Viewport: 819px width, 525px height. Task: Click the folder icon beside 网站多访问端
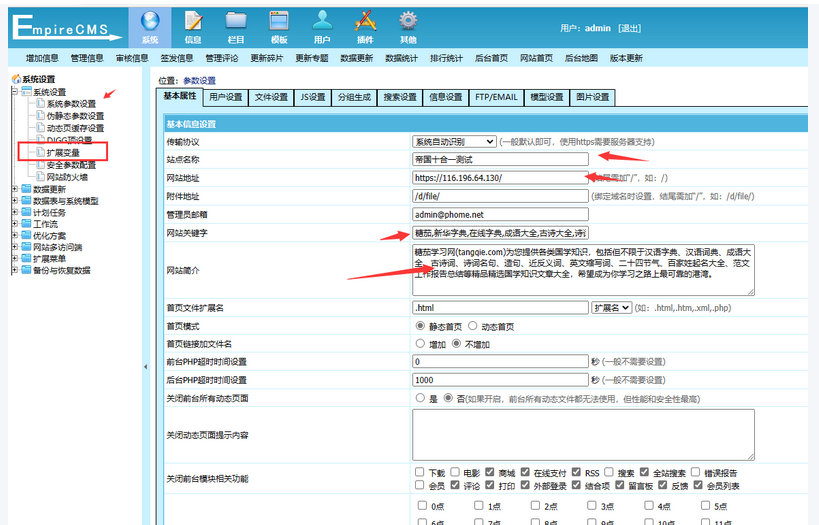(26, 247)
